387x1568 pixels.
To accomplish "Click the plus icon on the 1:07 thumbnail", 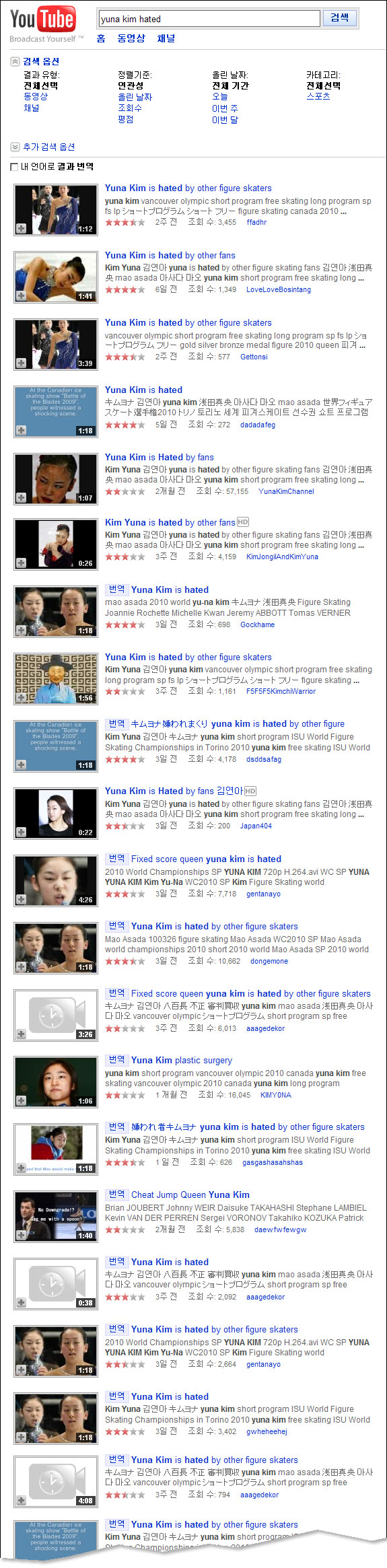I will [x=22, y=498].
